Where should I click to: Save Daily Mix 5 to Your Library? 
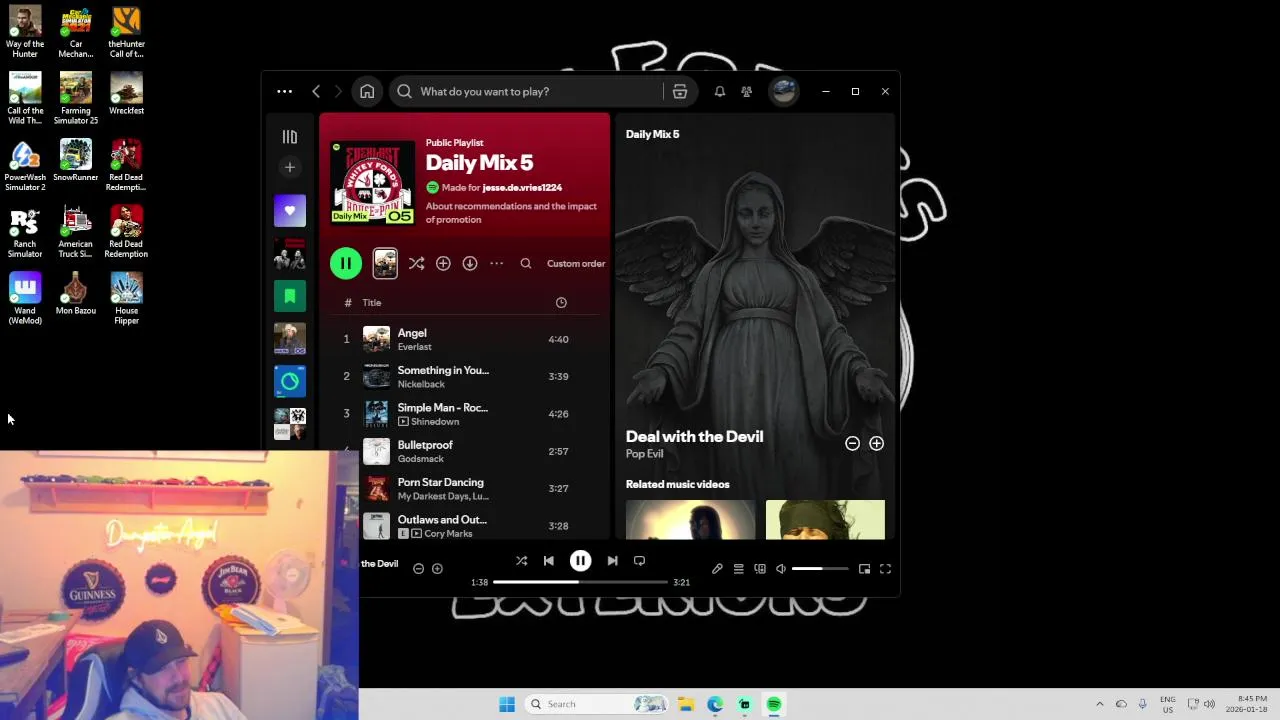[x=443, y=263]
